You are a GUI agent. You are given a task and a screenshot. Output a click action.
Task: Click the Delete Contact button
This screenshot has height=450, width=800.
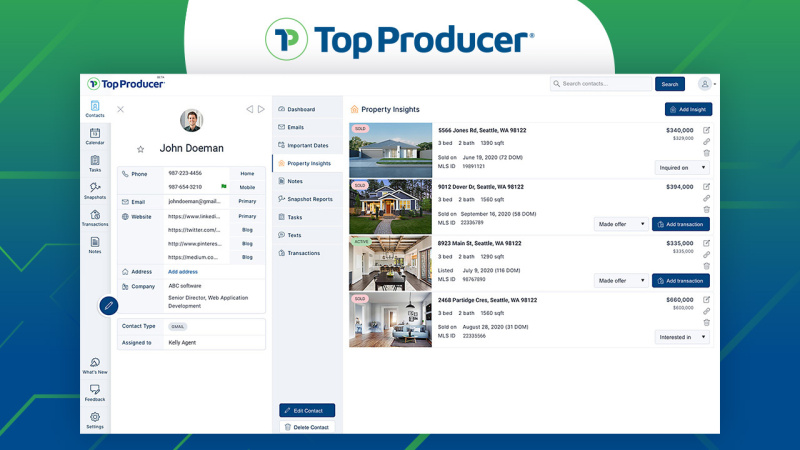(307, 427)
